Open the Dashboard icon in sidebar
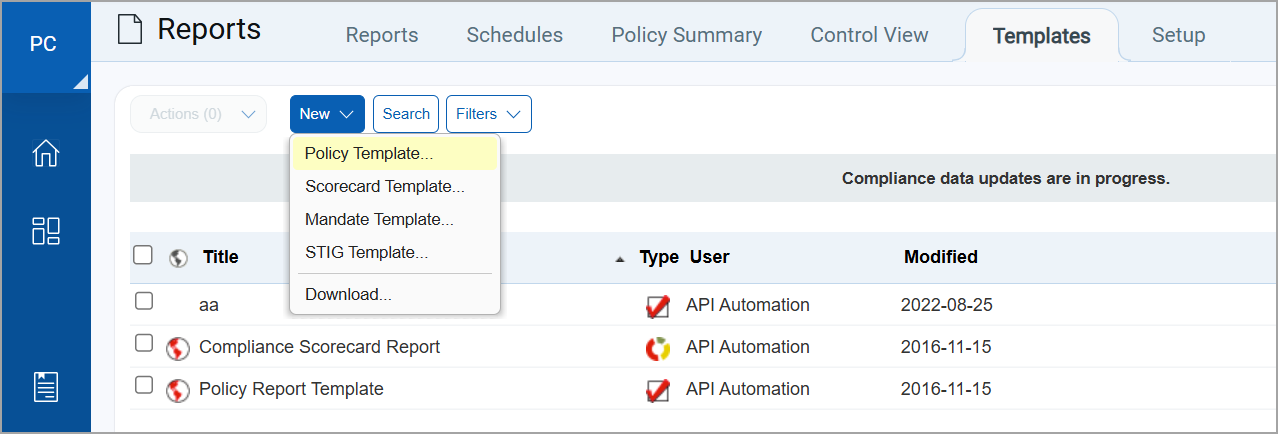 click(x=46, y=231)
